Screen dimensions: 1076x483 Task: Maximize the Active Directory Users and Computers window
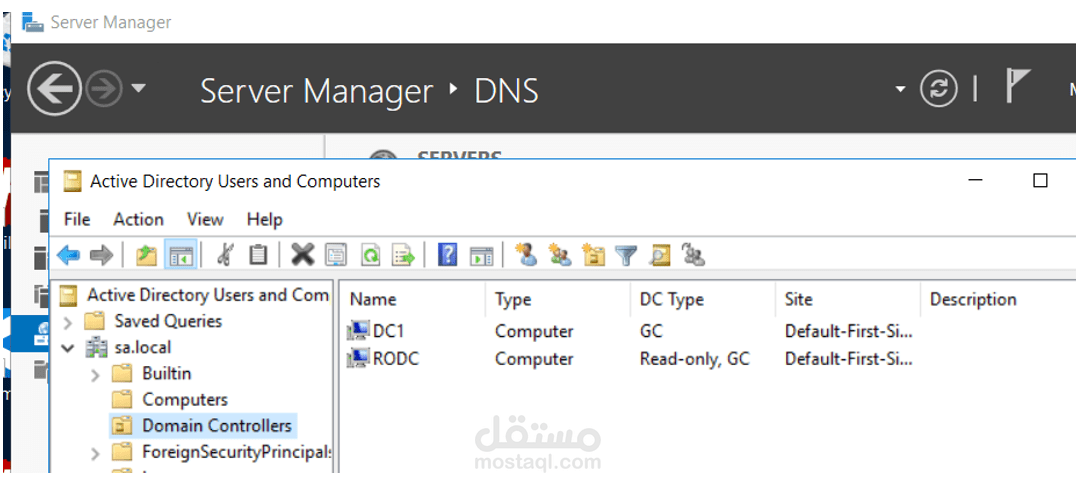[x=1040, y=181]
